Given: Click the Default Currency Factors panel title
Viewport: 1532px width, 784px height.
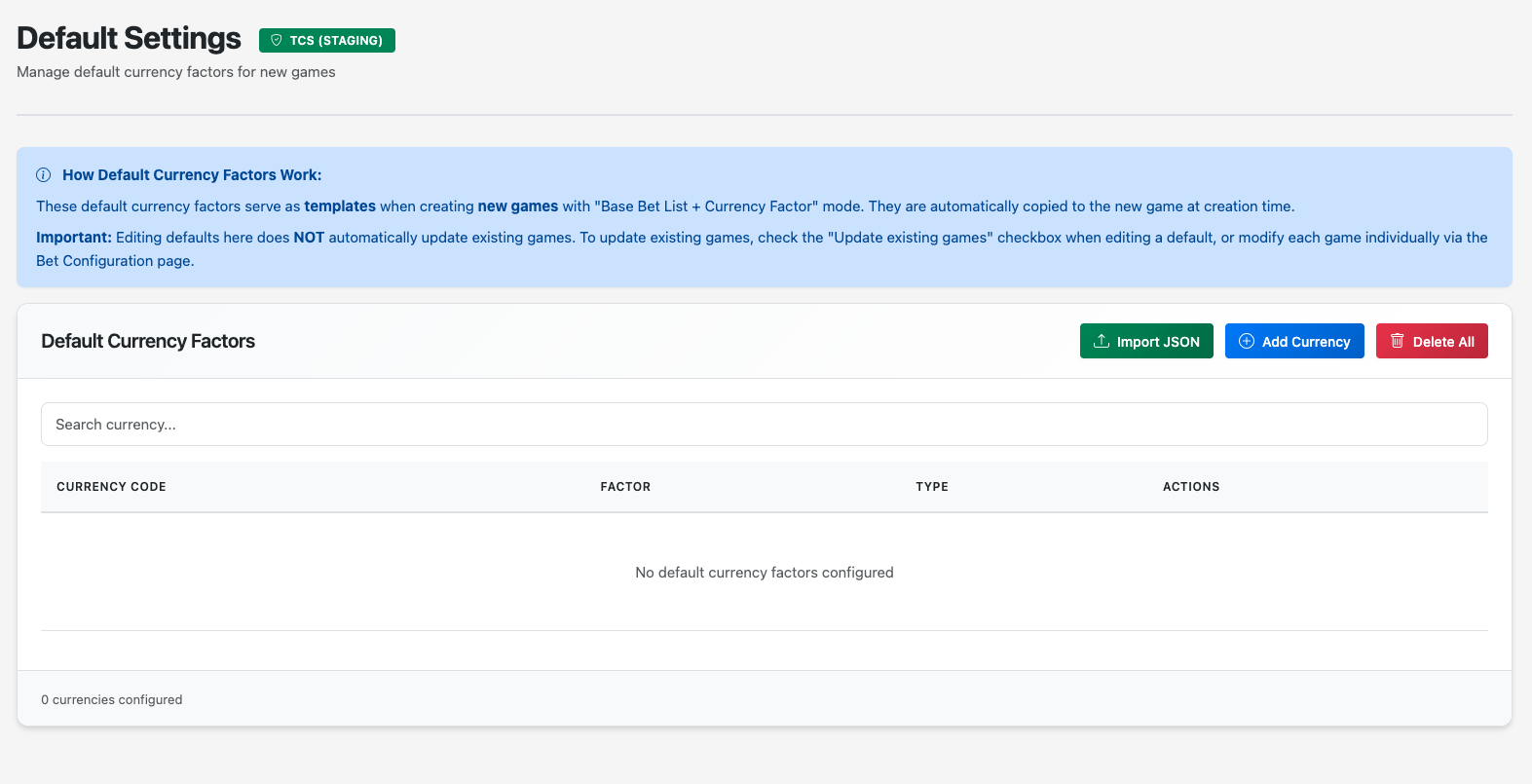Looking at the screenshot, I should [148, 342].
